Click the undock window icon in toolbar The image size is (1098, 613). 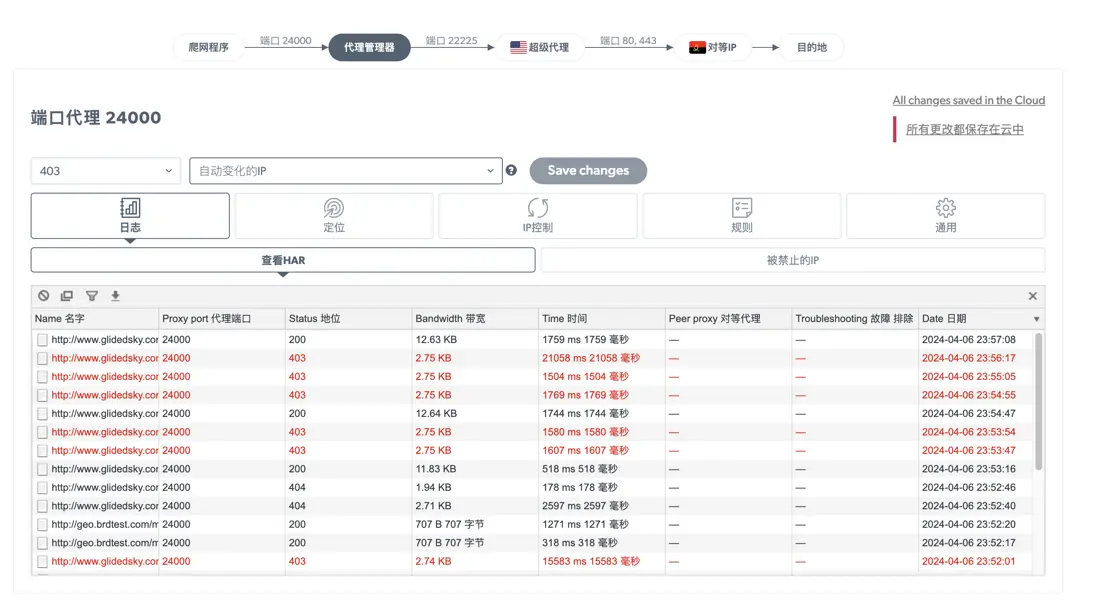[67, 296]
